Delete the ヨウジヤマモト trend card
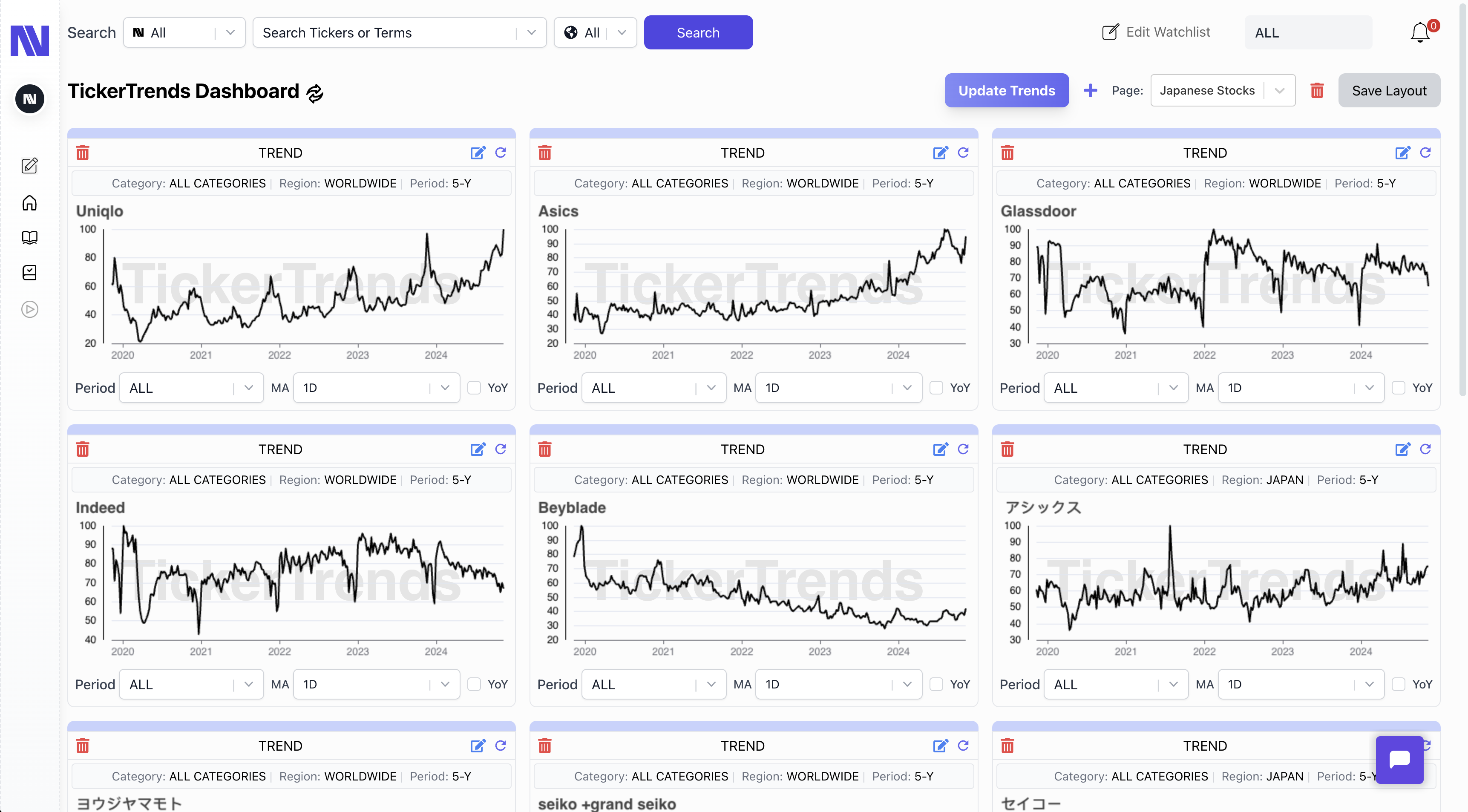This screenshot has height=812, width=1468. point(83,746)
